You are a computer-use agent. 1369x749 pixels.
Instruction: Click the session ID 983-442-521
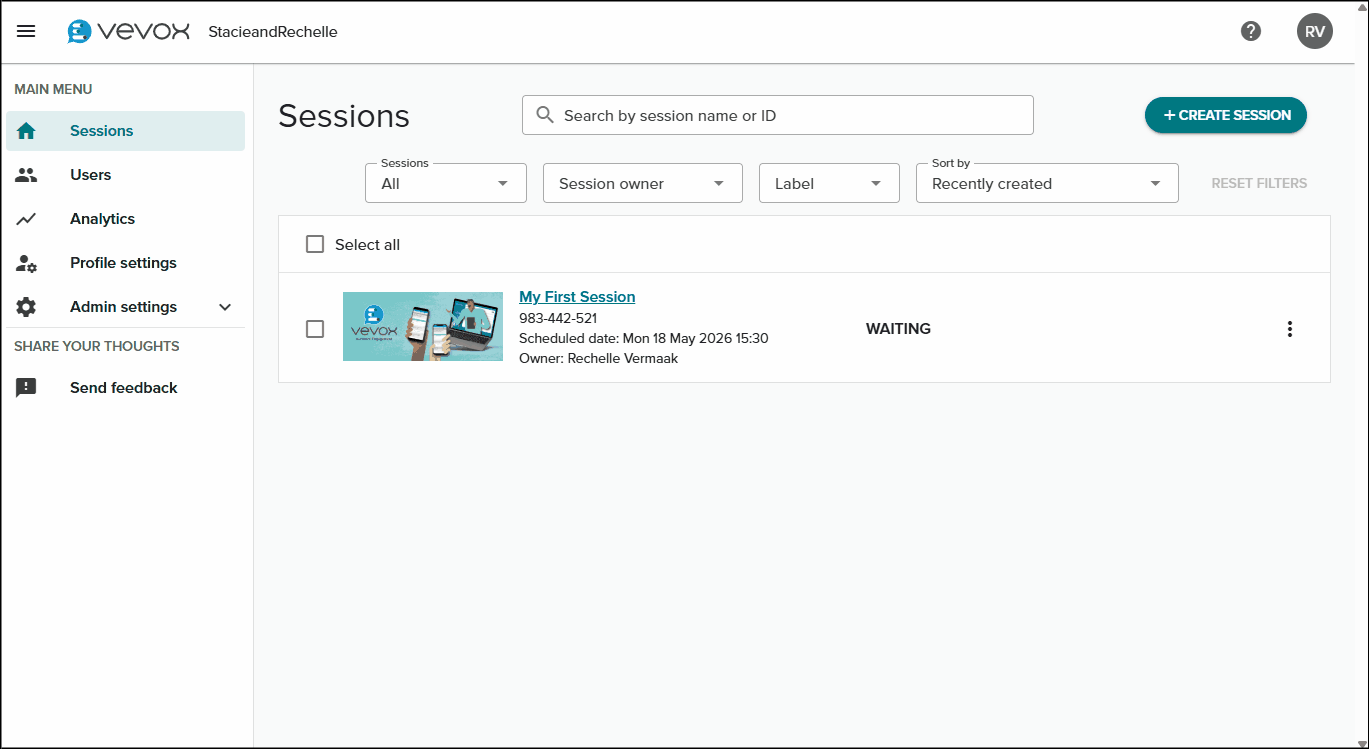(x=558, y=318)
